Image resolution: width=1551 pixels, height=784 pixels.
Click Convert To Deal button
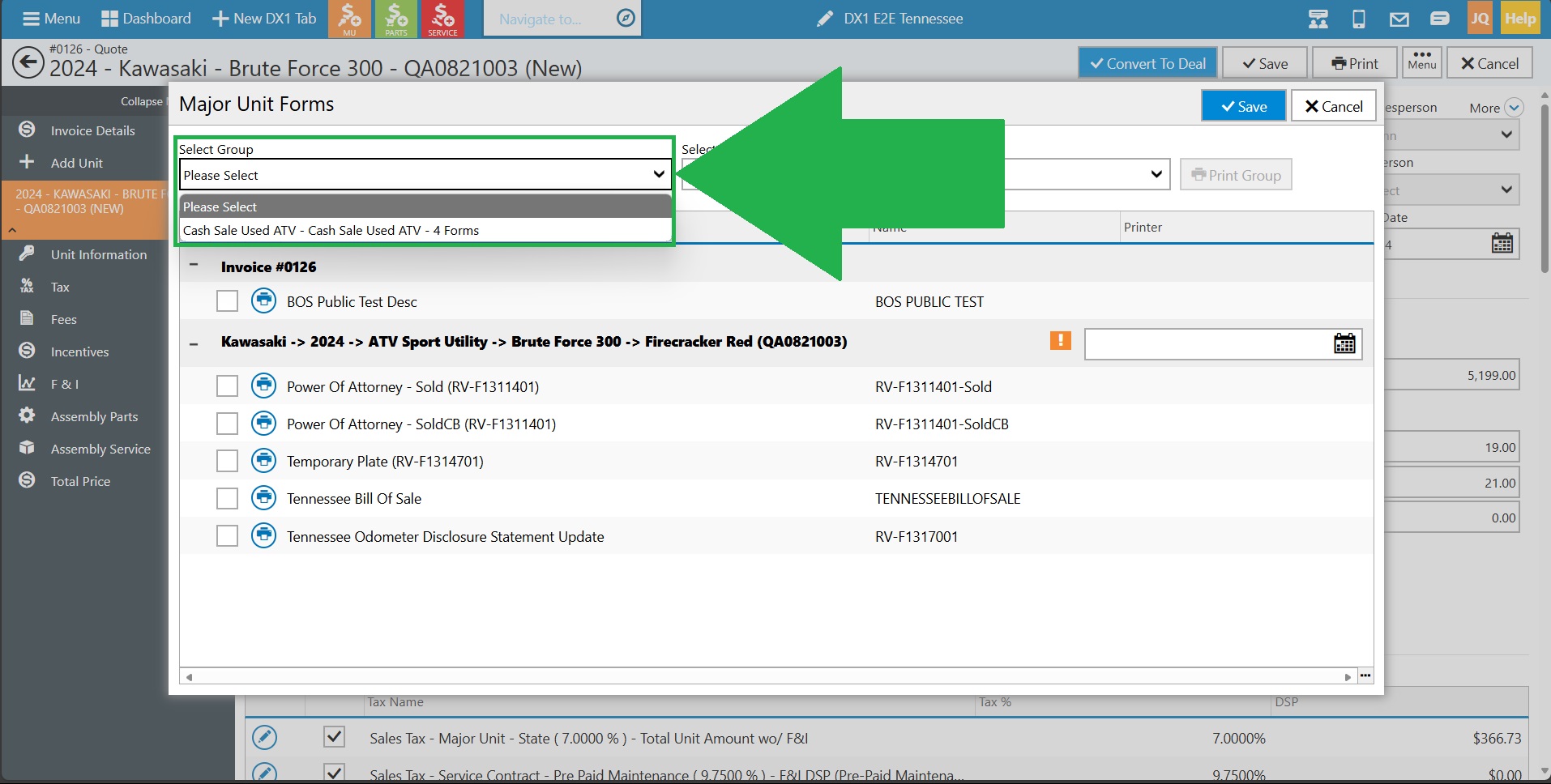point(1147,63)
